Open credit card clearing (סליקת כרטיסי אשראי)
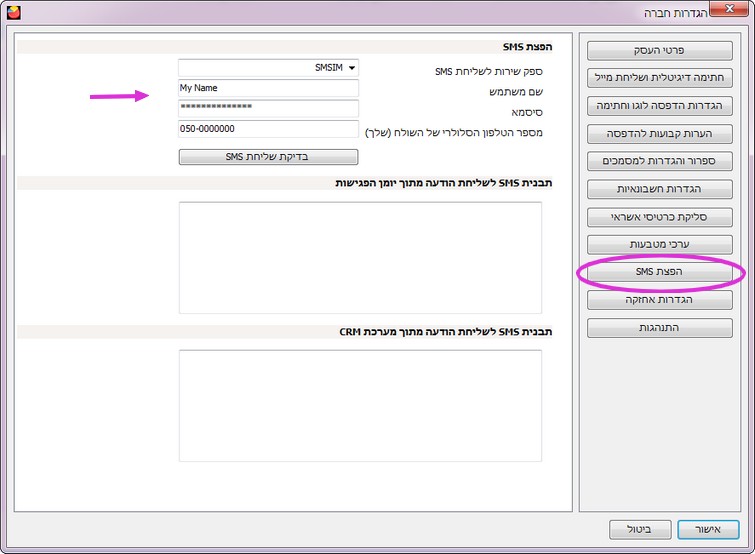This screenshot has width=755, height=554. click(x=659, y=217)
